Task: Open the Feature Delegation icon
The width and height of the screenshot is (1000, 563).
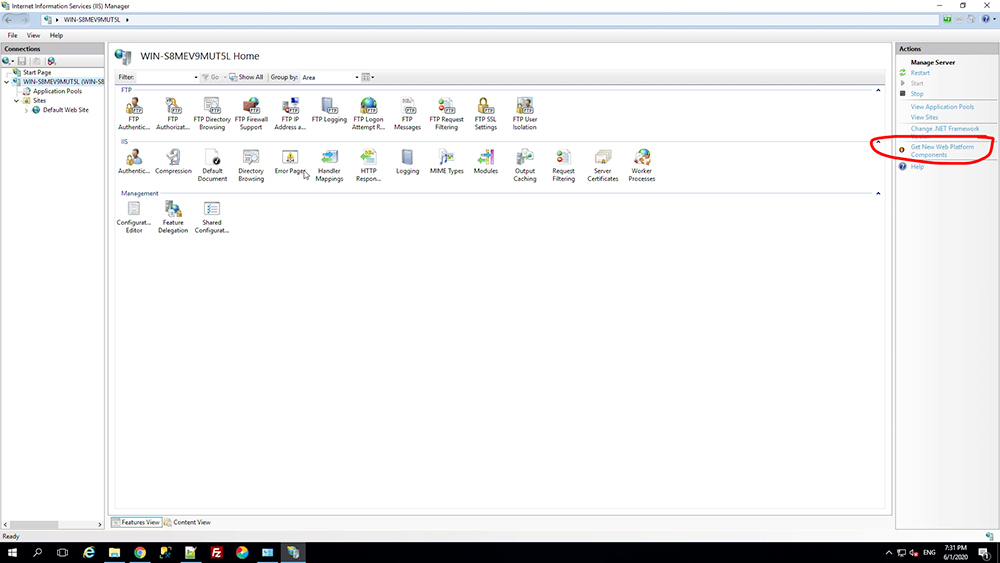Action: [173, 217]
